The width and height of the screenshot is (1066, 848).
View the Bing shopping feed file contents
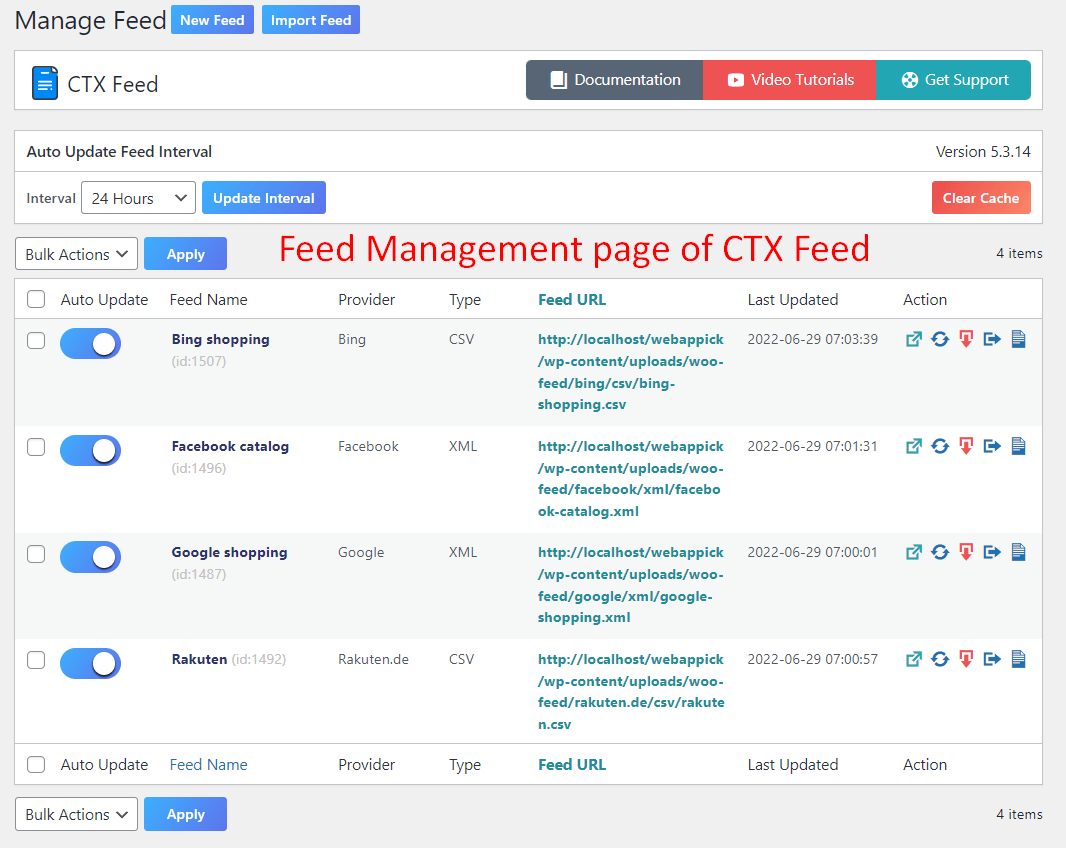1018,339
